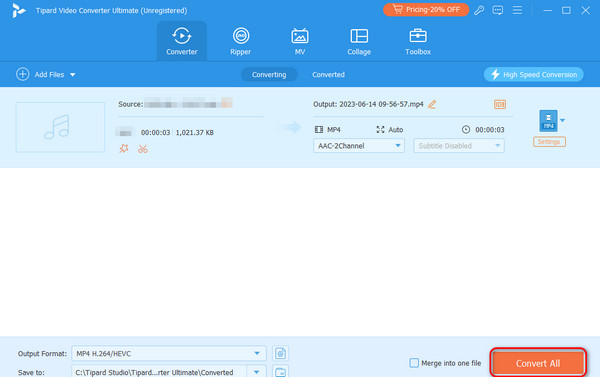Minimize the Tipard window
The width and height of the screenshot is (600, 377).
click(x=548, y=10)
